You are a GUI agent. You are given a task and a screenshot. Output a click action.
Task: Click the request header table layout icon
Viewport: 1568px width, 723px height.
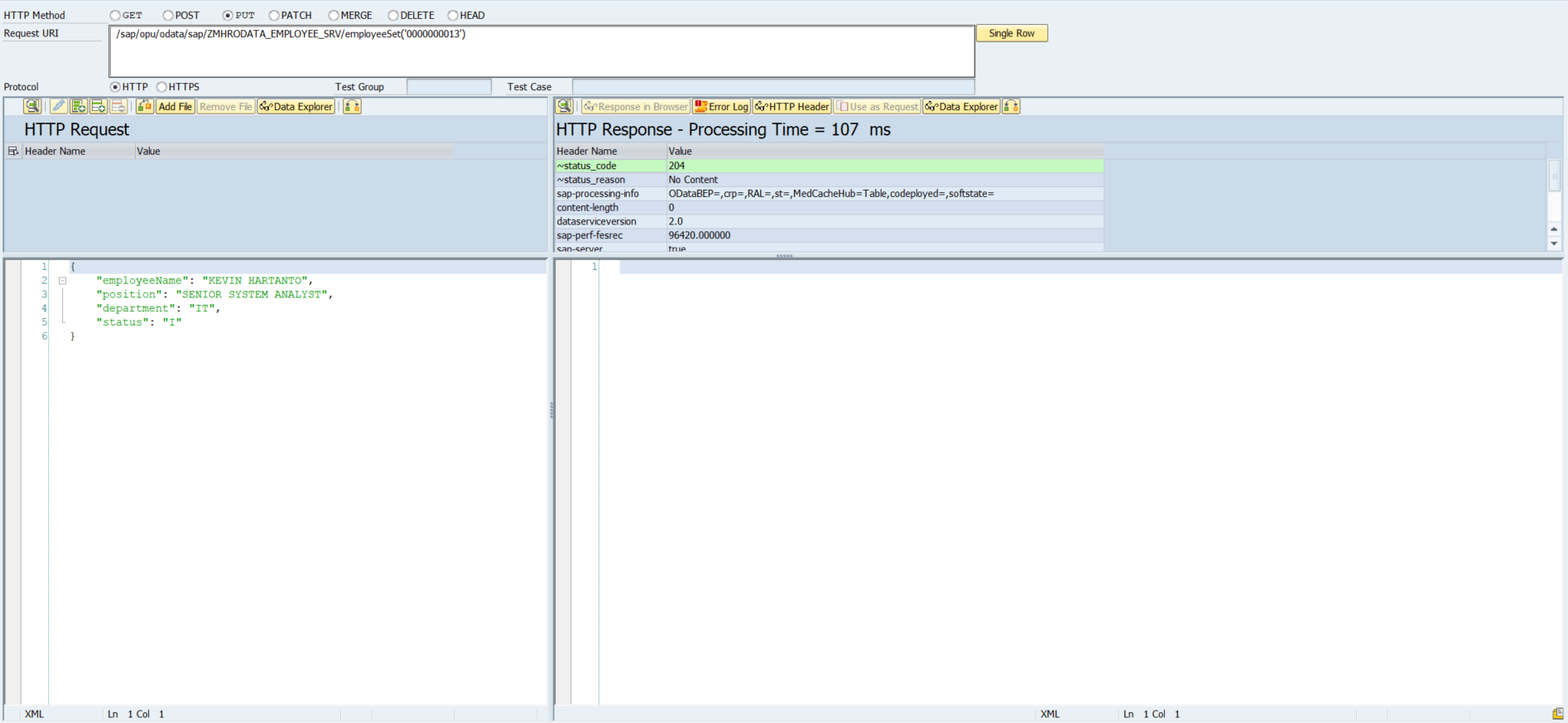13,151
